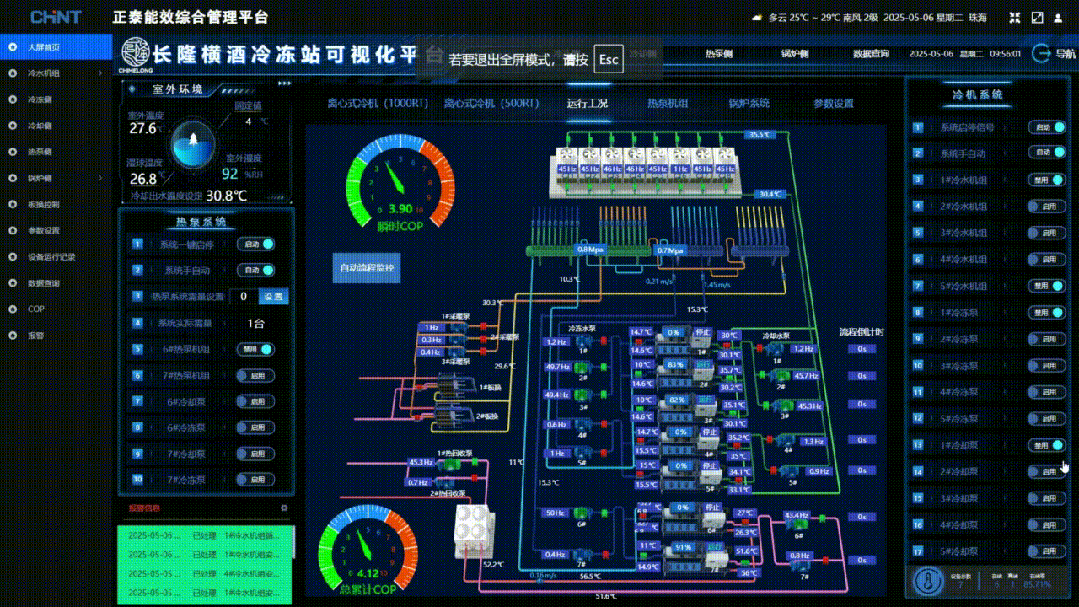Open 锅炉侧 in top navigation

tap(794, 54)
